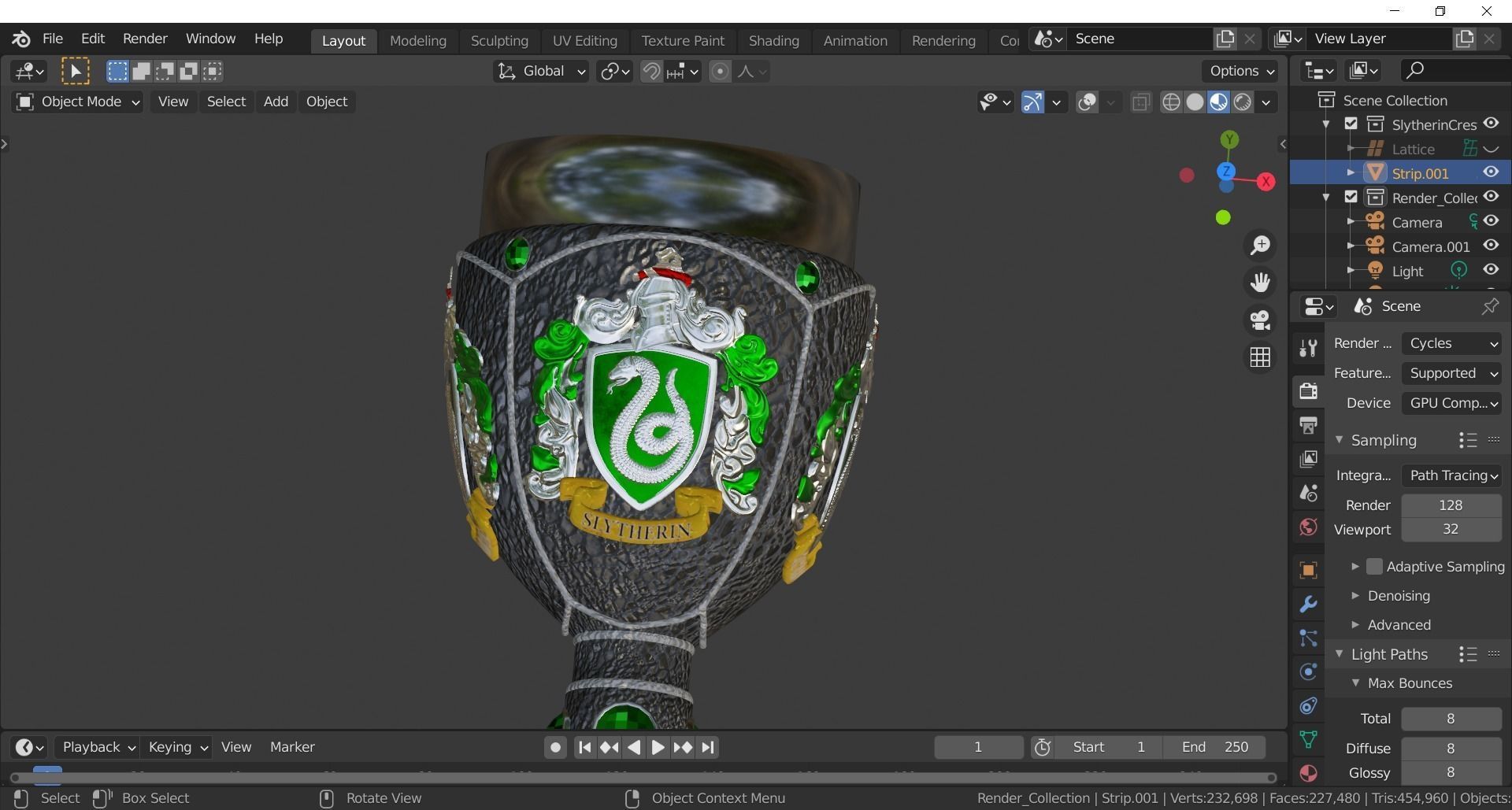Toggle viewport gizmos display

coord(1032,102)
